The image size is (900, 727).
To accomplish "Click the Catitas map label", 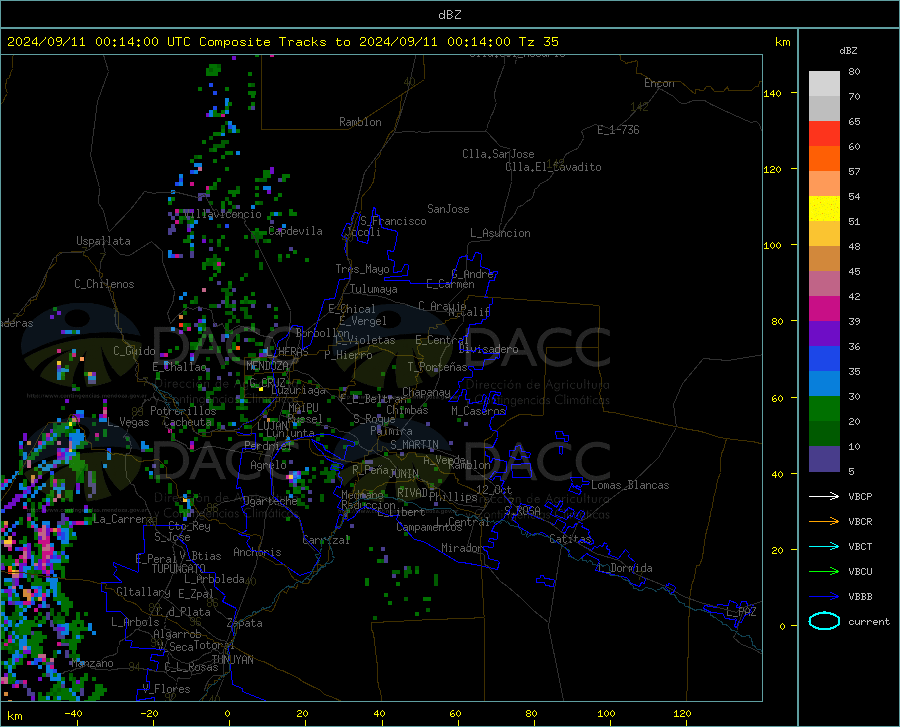I will click(x=570, y=539).
